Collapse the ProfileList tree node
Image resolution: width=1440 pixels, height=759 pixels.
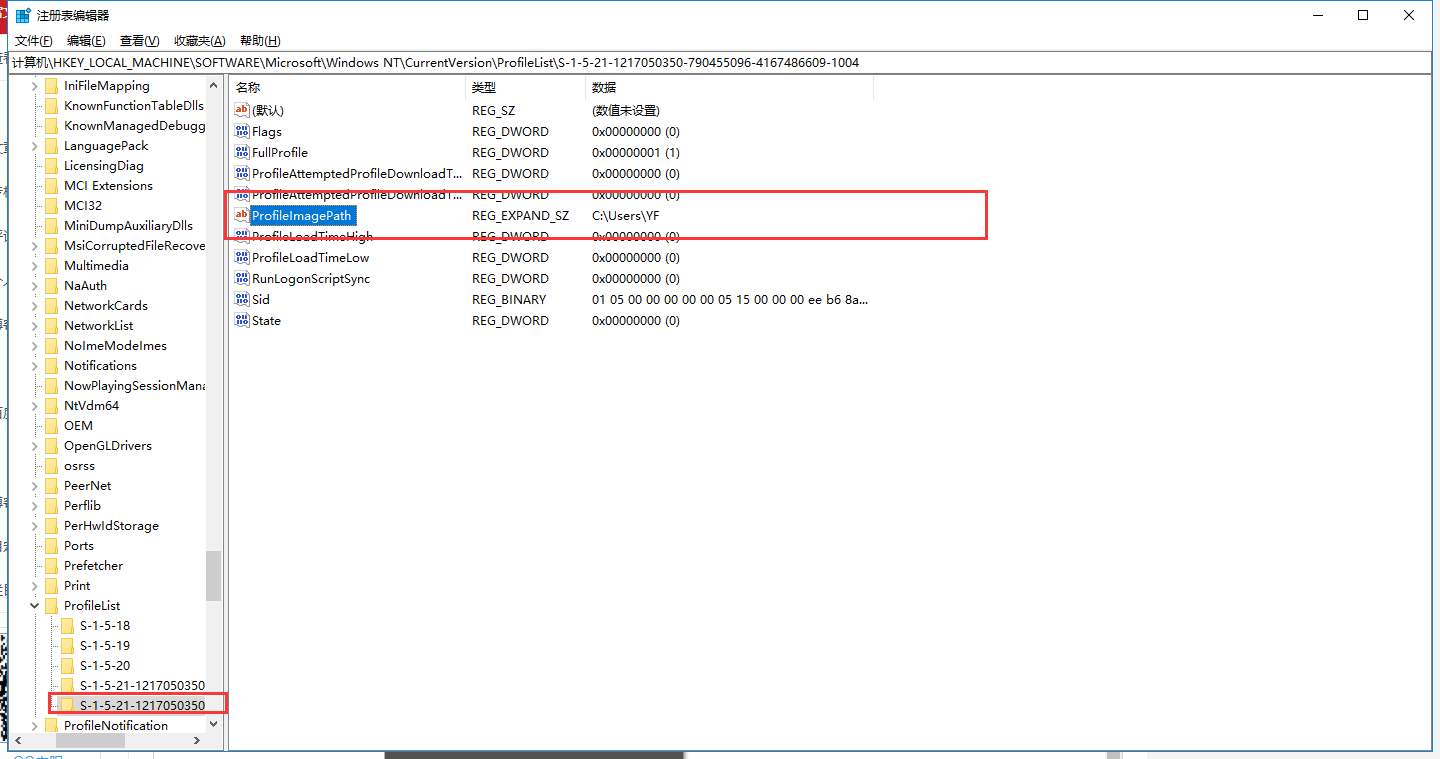click(34, 605)
